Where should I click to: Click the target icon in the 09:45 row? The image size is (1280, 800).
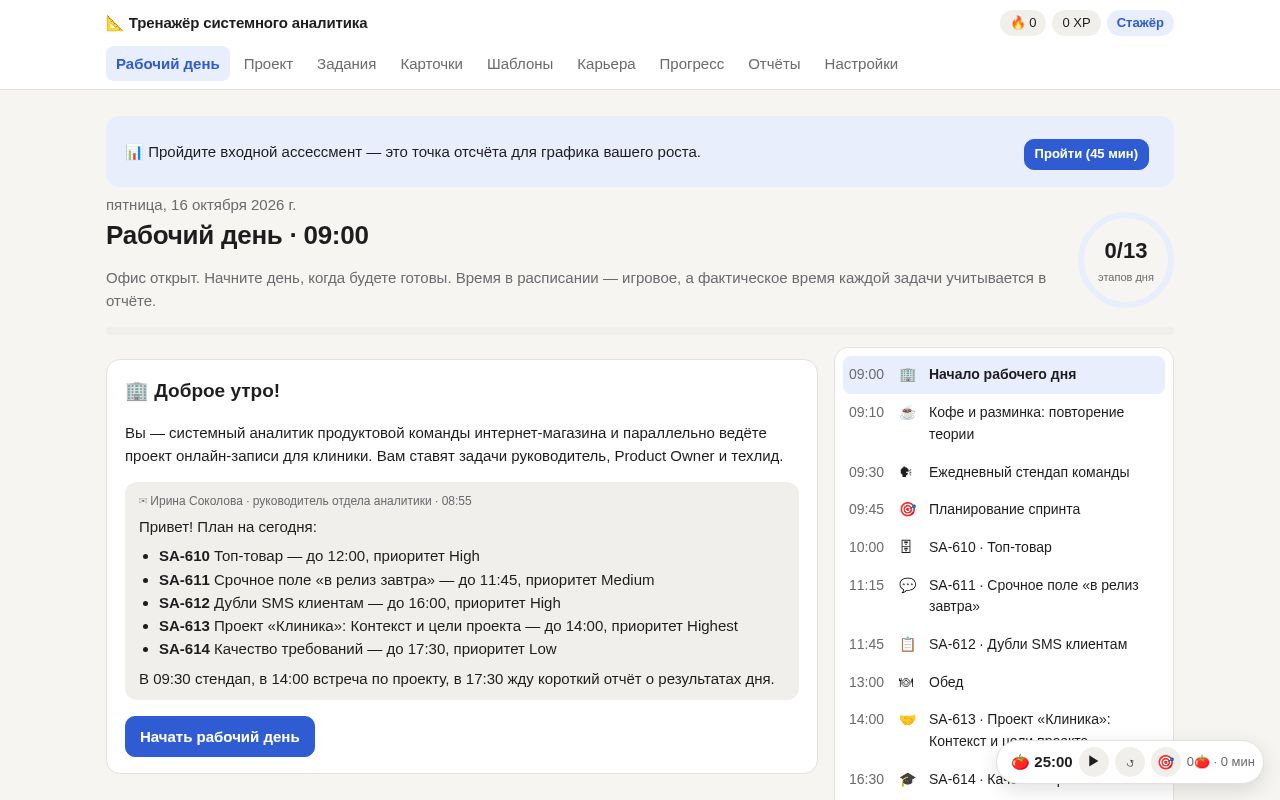click(x=907, y=509)
